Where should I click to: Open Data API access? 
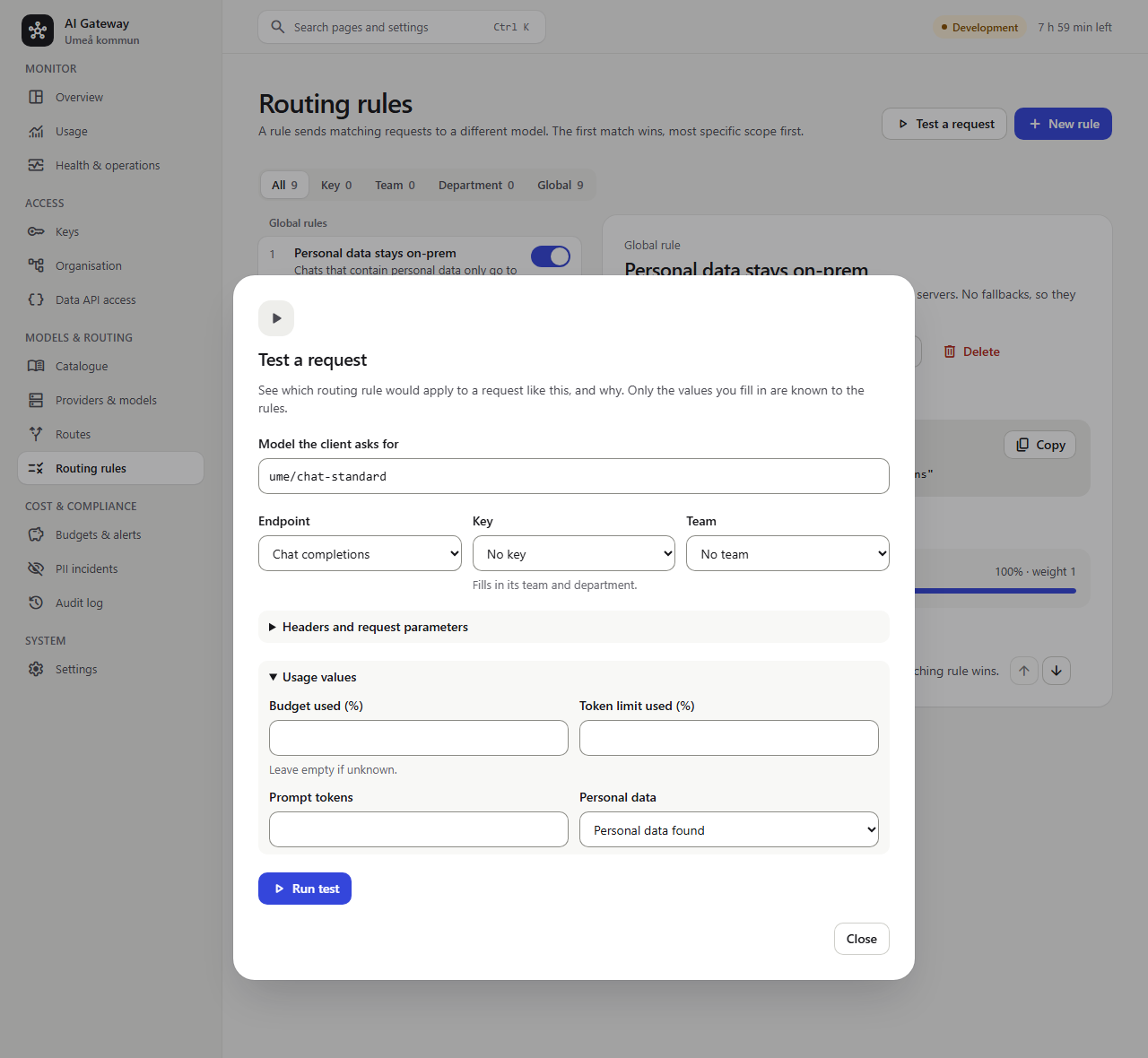tap(111, 299)
